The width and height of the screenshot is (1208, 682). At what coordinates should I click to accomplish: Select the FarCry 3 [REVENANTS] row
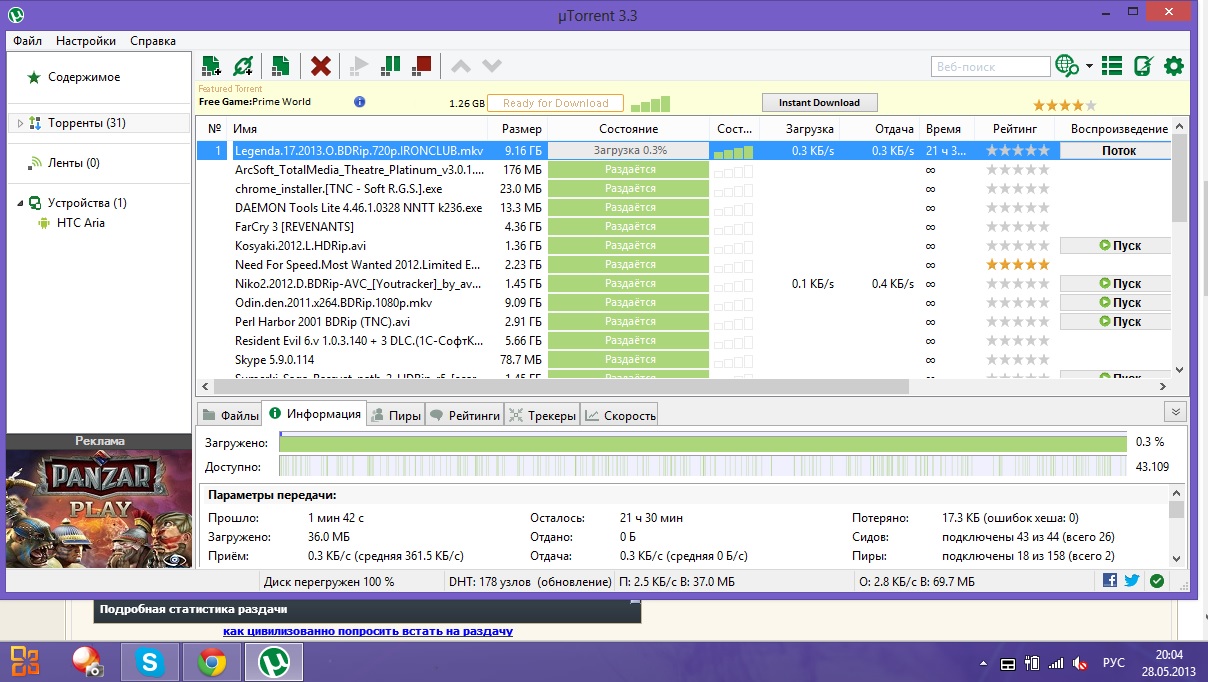tap(684, 226)
